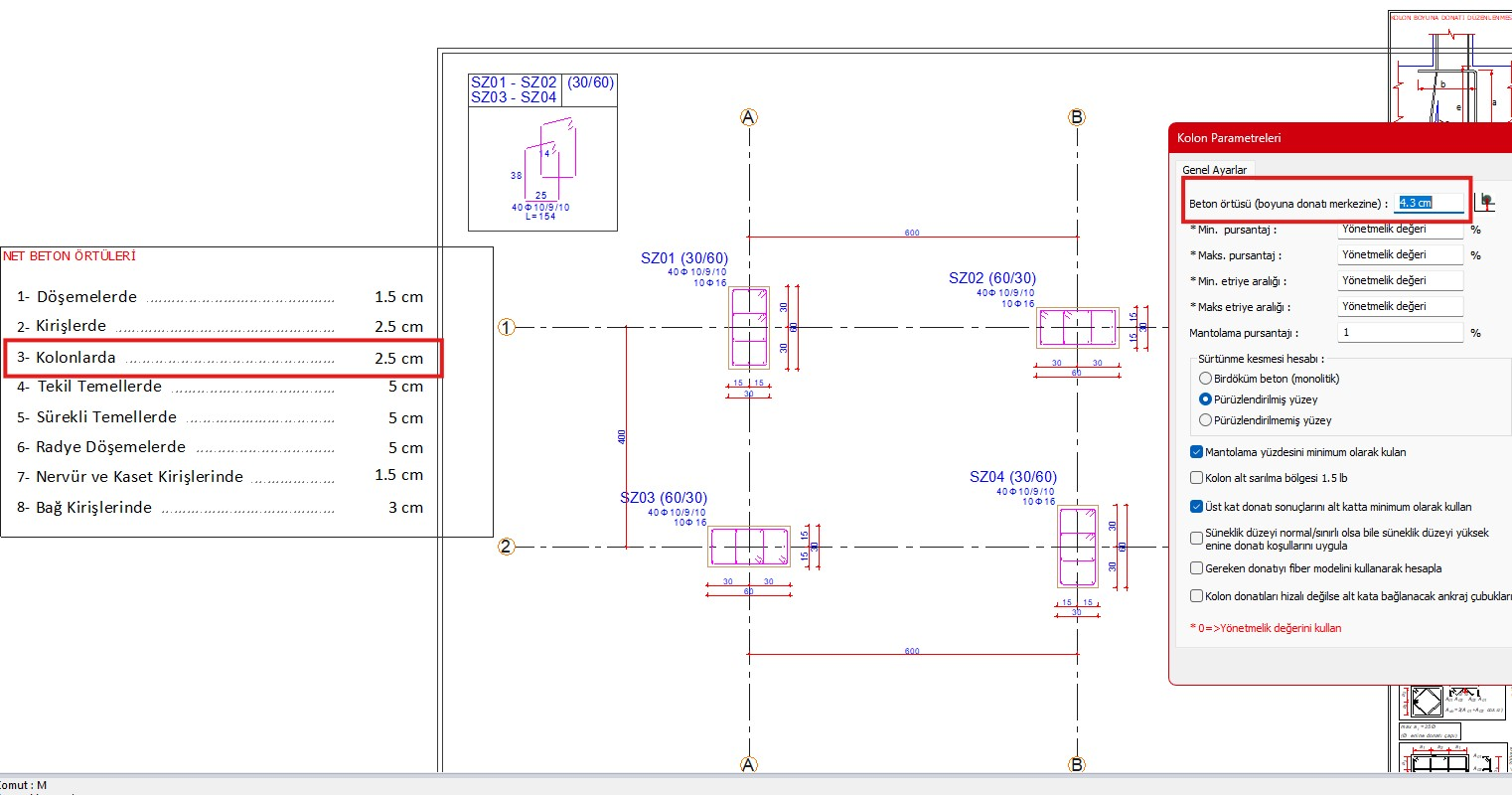Click the '40Φ10/9/10' stirrup label under SZ01

click(696, 272)
